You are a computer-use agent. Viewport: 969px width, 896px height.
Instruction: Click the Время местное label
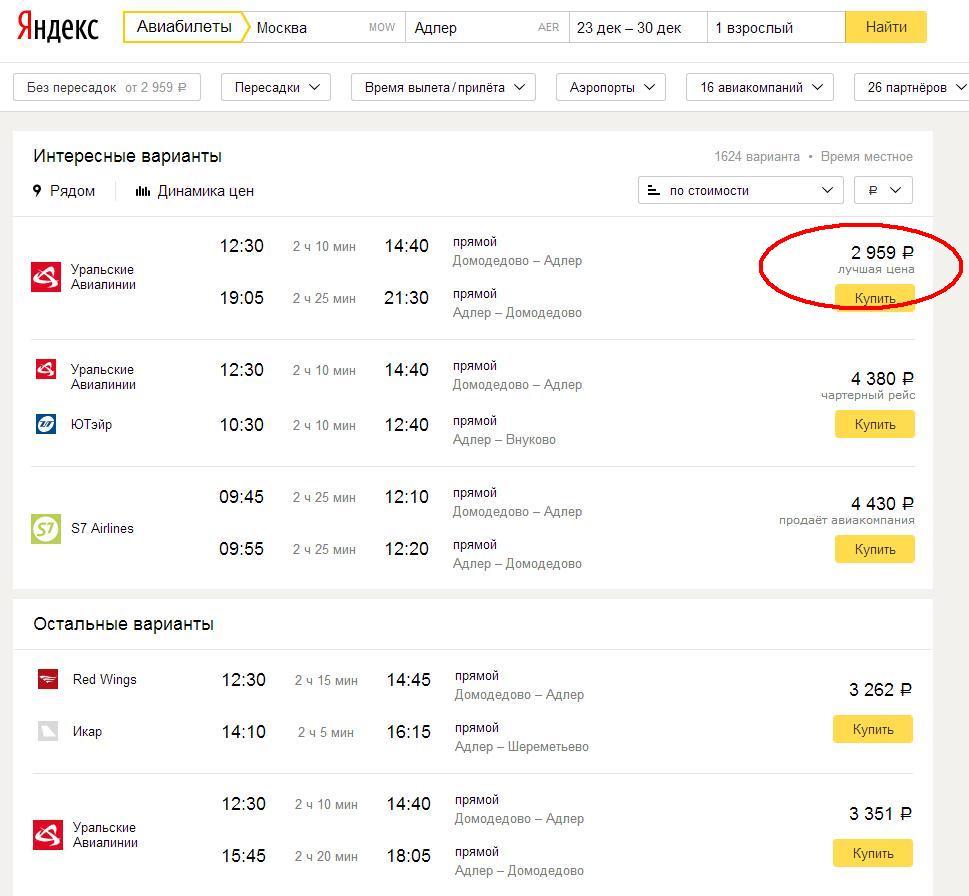click(866, 156)
